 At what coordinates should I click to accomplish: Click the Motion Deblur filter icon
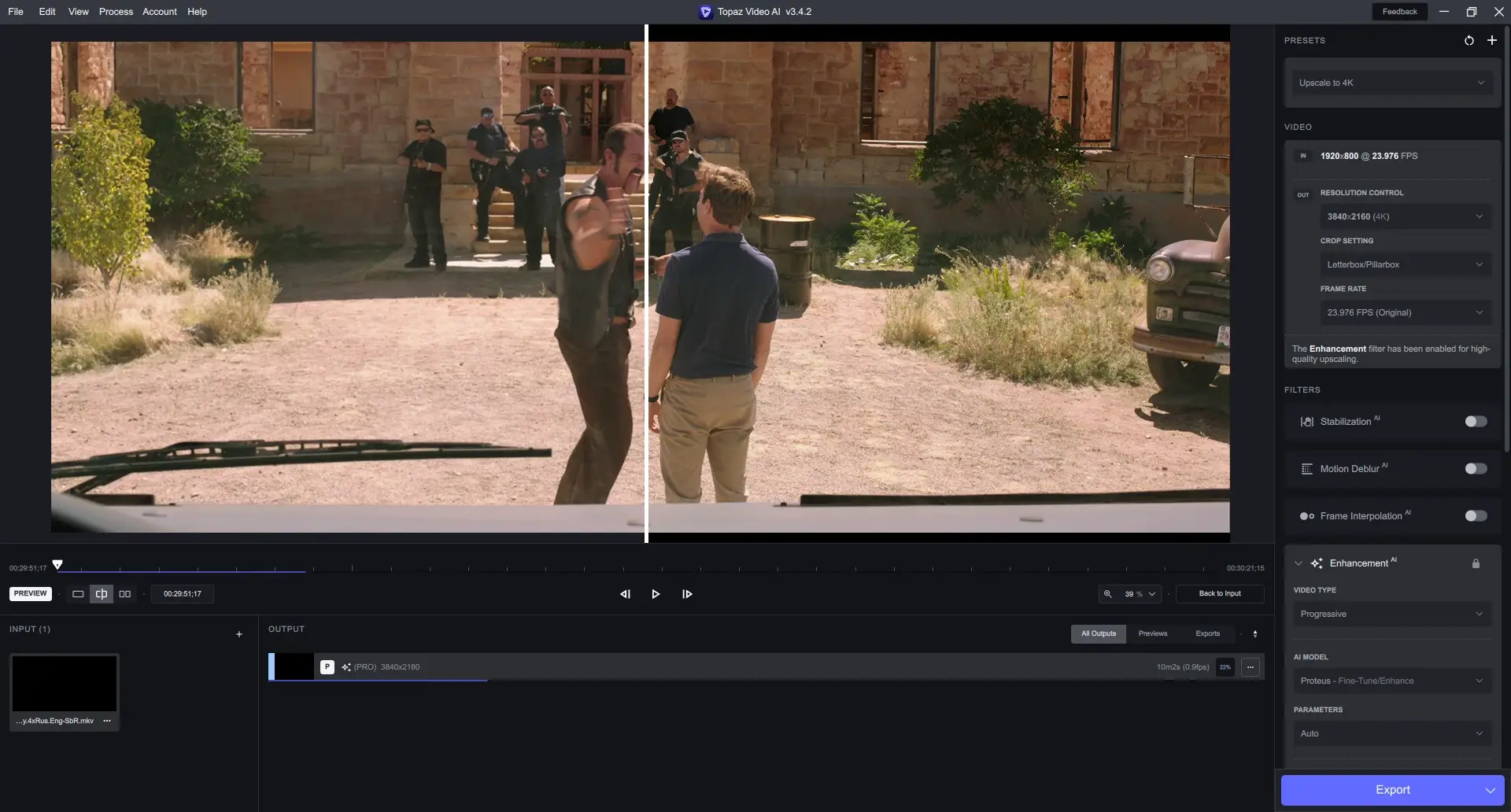pos(1307,469)
